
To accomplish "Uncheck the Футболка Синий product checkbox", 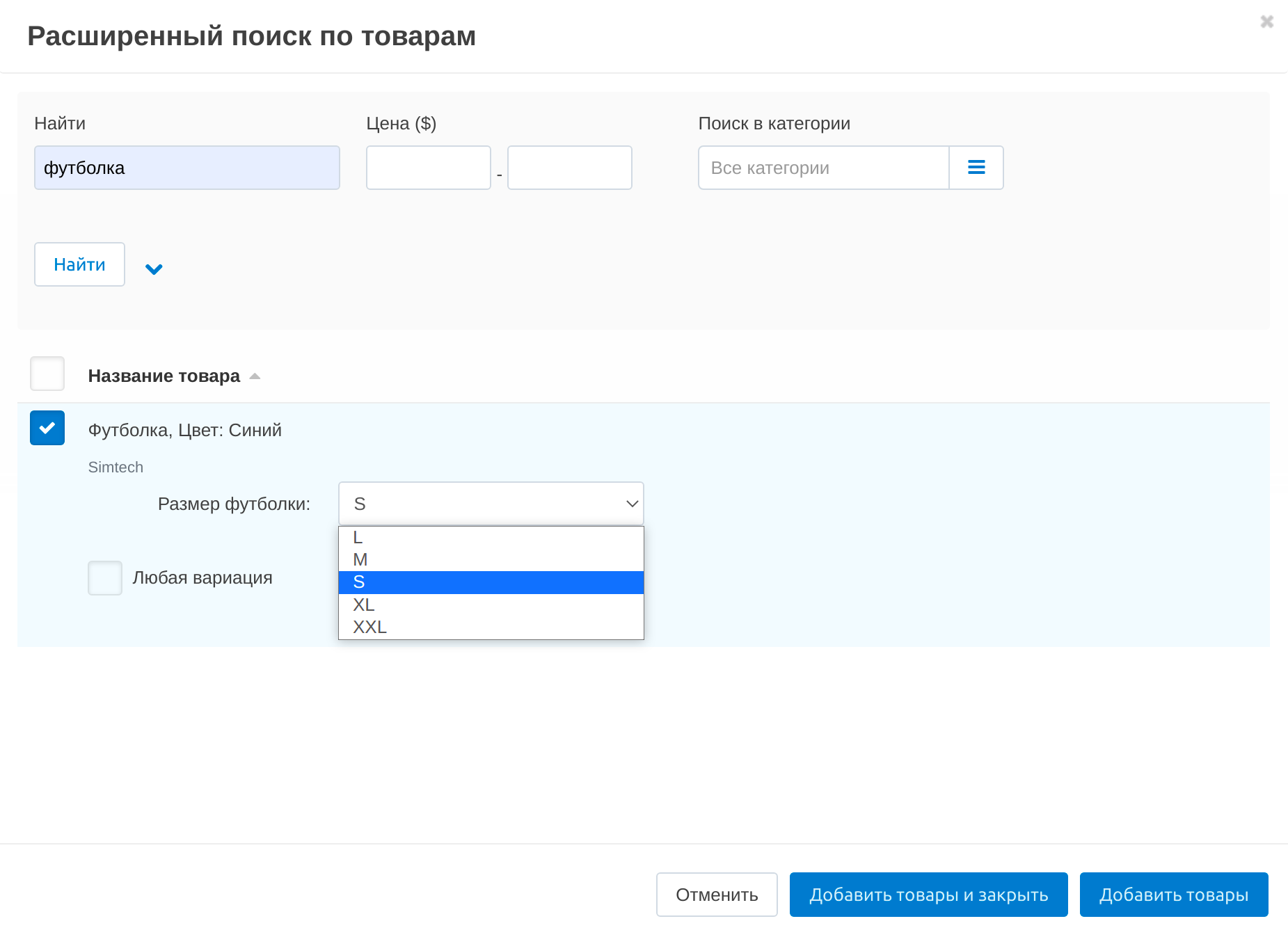I will (47, 428).
